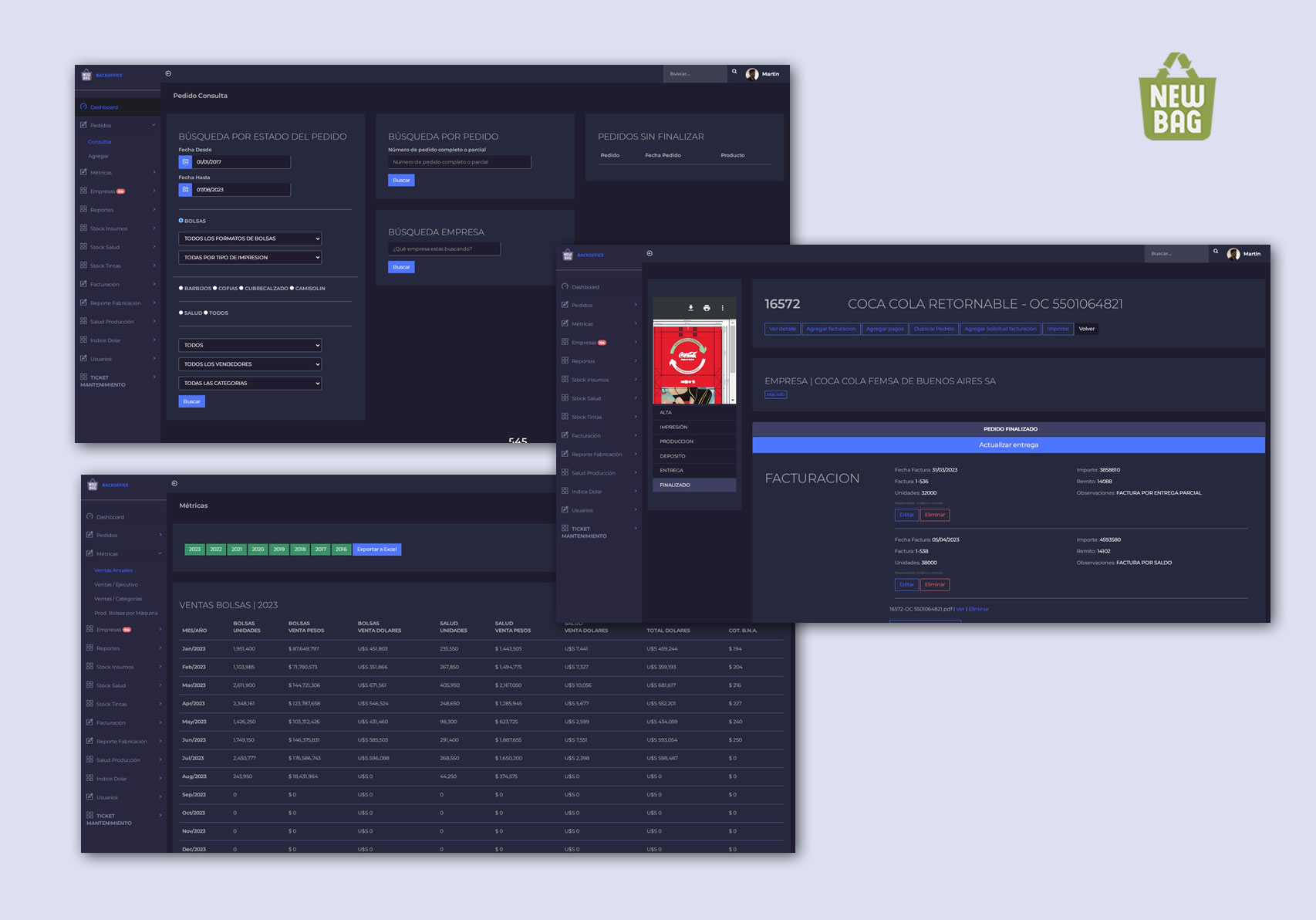
Task: Click Reporte Fabricación icon in Métricas sidebar
Action: (x=89, y=740)
